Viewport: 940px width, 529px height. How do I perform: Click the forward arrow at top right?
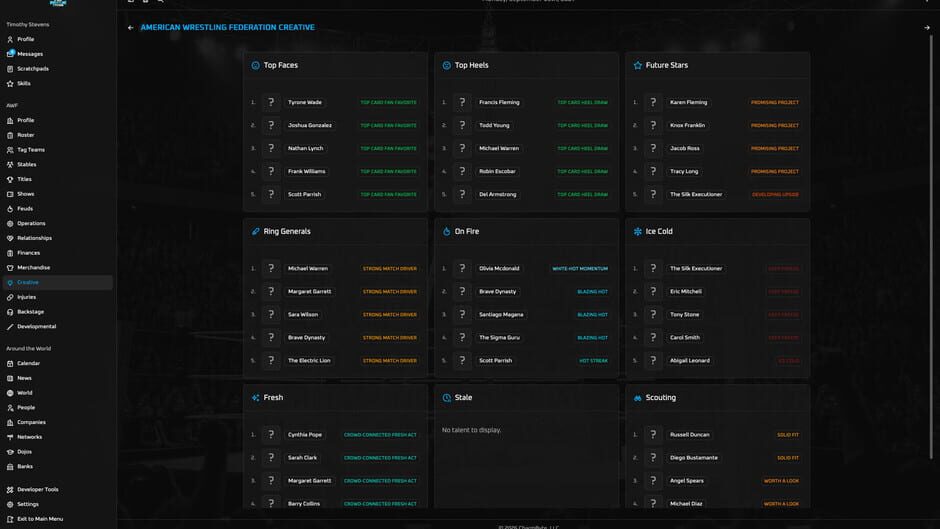(x=927, y=28)
